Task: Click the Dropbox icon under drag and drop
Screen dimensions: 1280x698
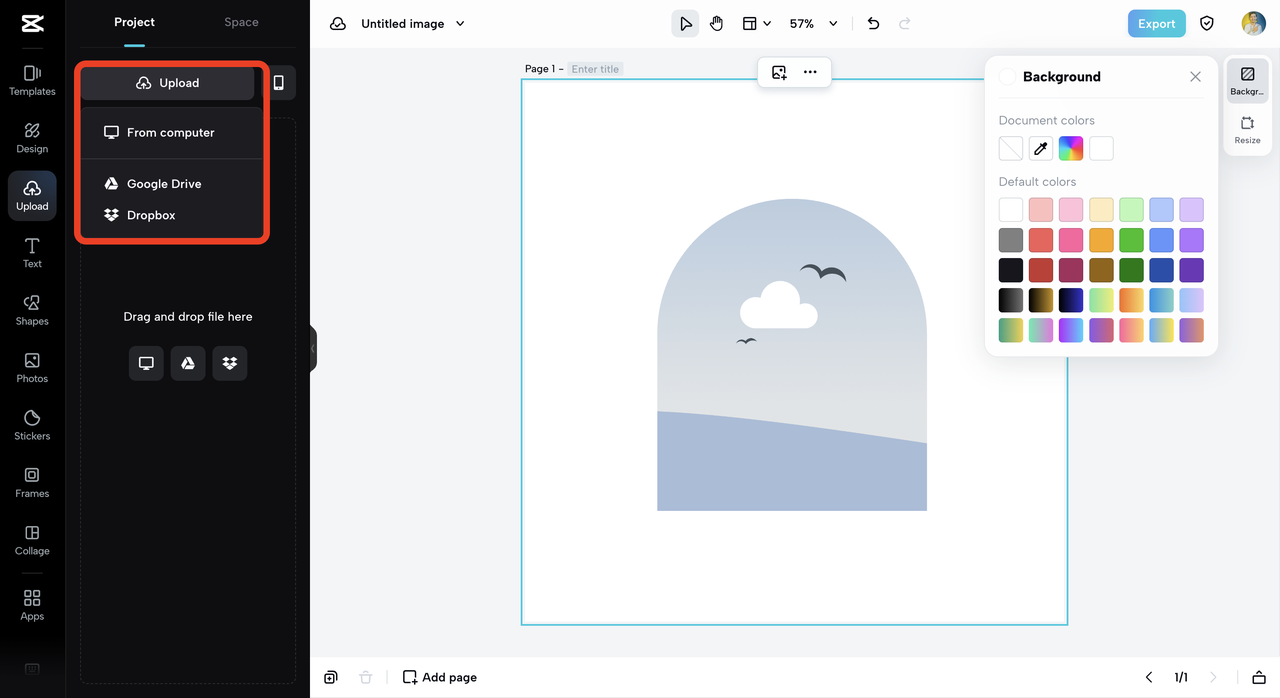Action: pos(230,363)
